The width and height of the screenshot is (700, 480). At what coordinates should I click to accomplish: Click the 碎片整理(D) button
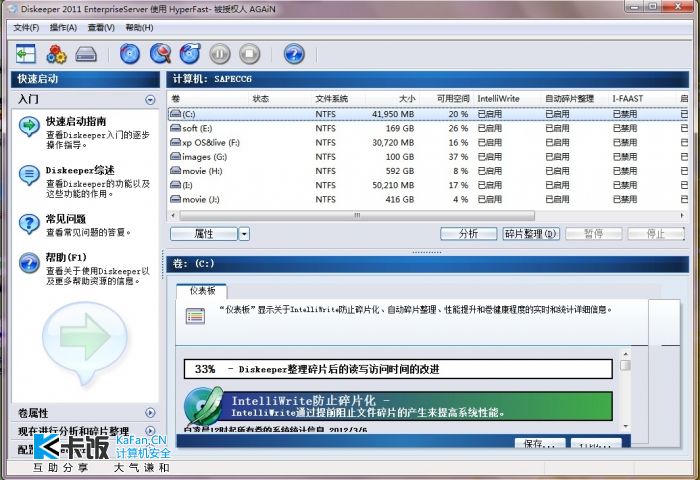pos(531,234)
